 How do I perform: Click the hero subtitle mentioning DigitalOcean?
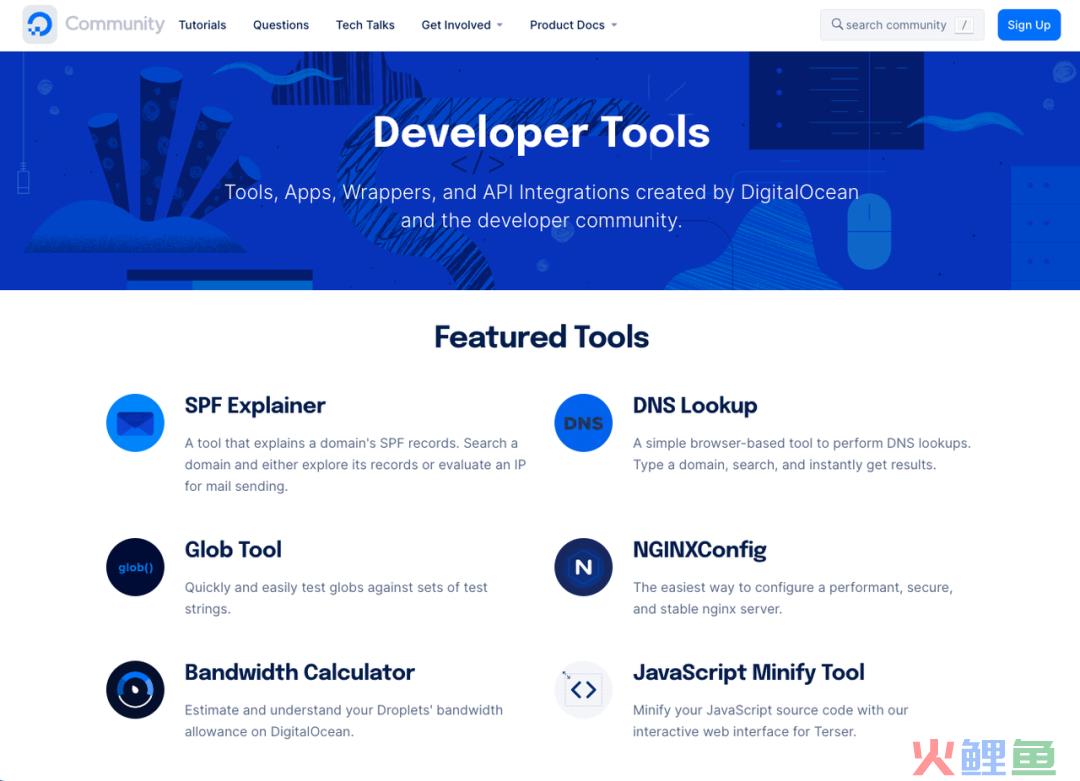pos(541,206)
